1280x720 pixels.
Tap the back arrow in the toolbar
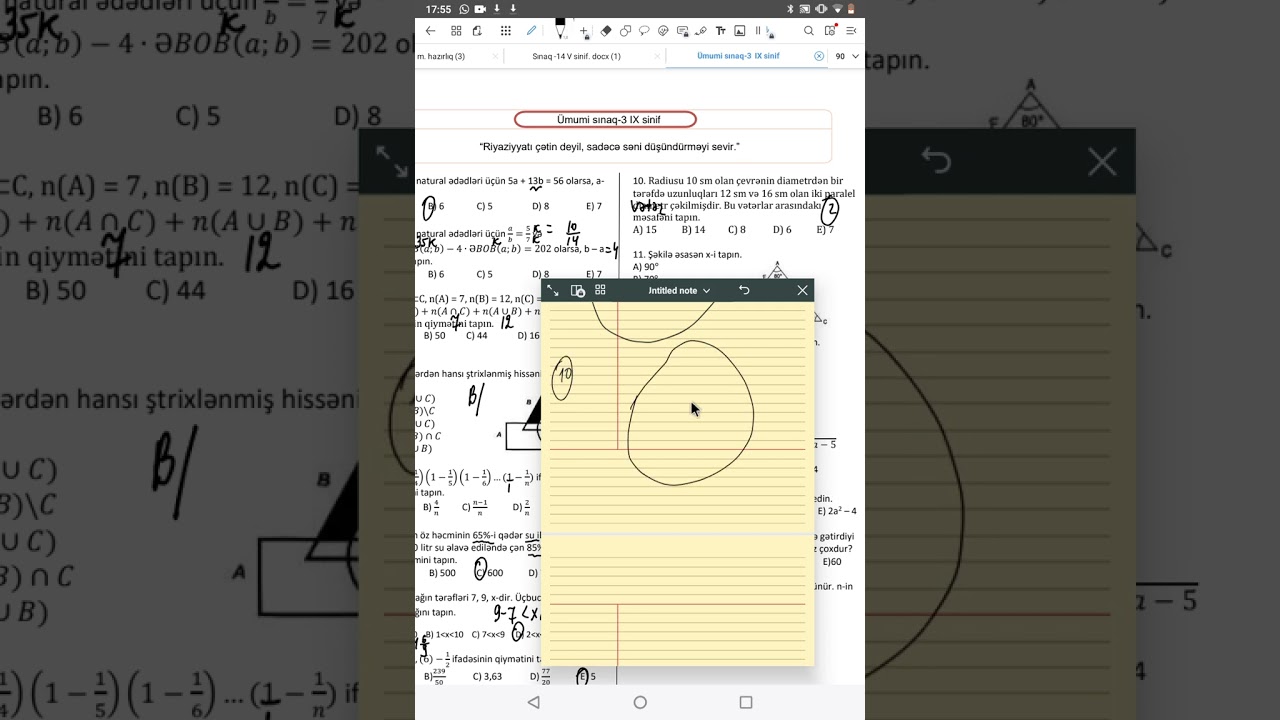point(430,31)
